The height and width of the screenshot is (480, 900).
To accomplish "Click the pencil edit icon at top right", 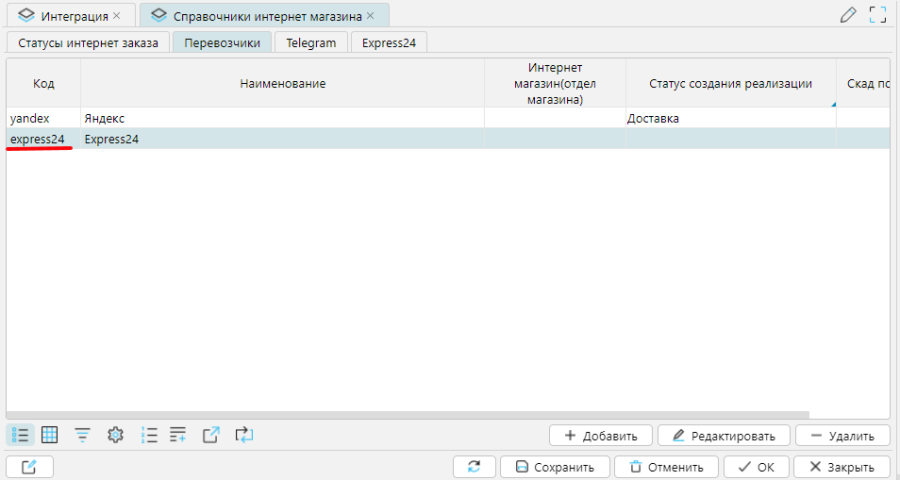I will pyautogui.click(x=848, y=15).
